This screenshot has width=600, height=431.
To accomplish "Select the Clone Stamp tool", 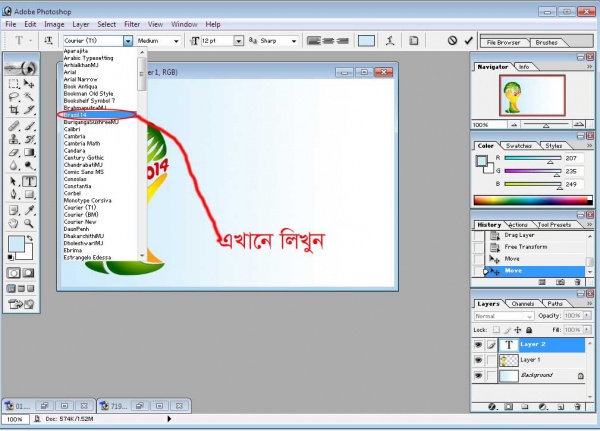I will pos(14,139).
